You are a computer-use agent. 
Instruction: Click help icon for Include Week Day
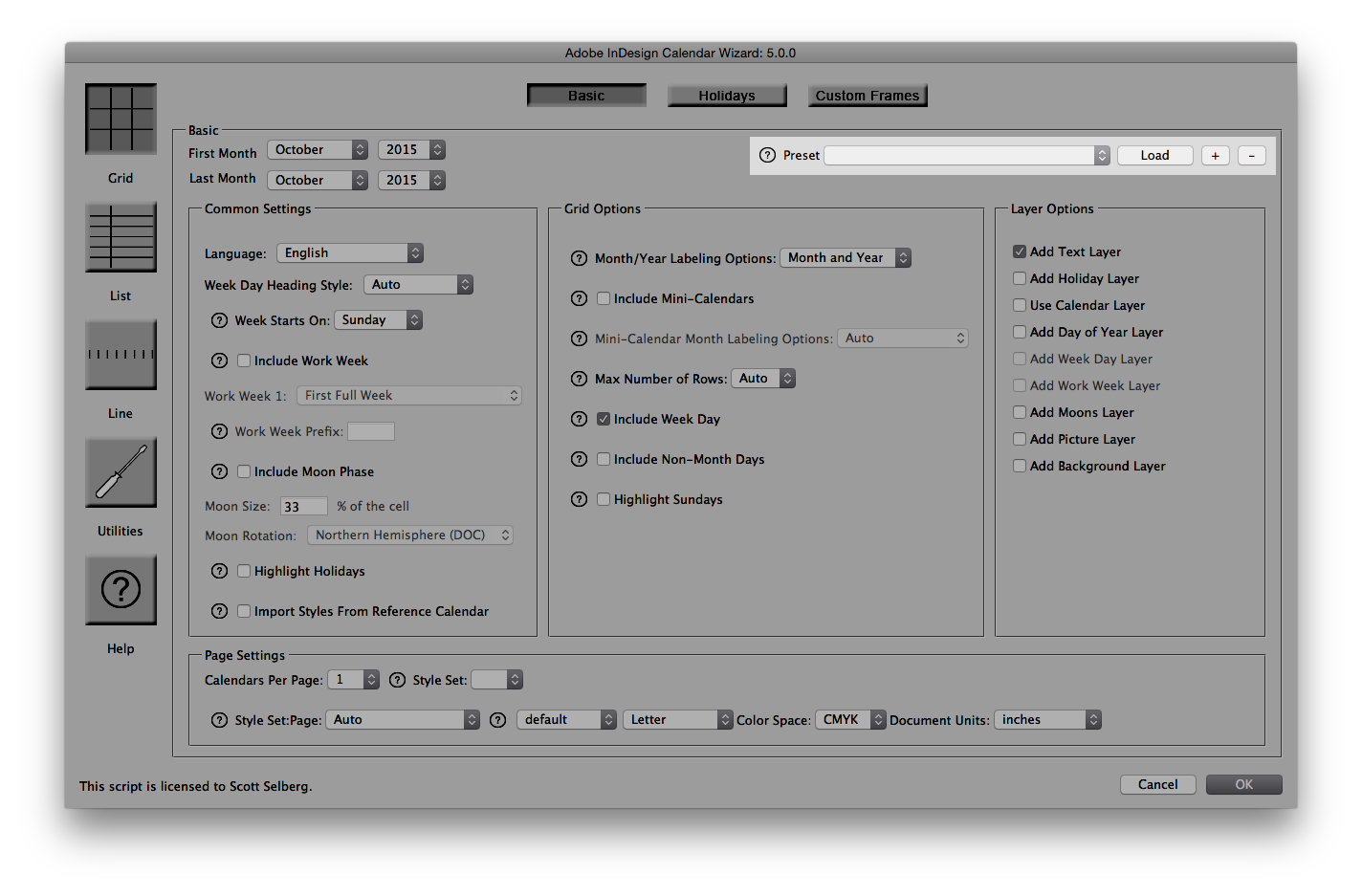pos(579,419)
